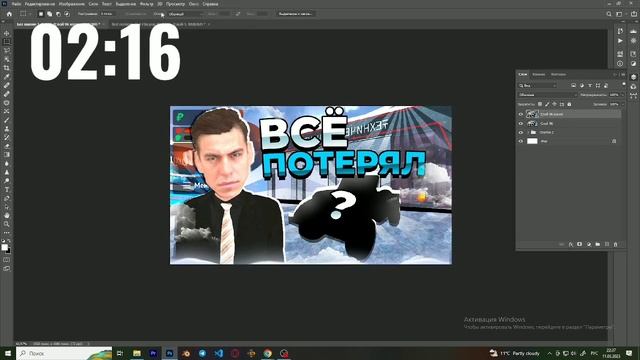Viewport: 640px width, 360px height.
Task: Open the layer style fx menu
Action: (571, 244)
